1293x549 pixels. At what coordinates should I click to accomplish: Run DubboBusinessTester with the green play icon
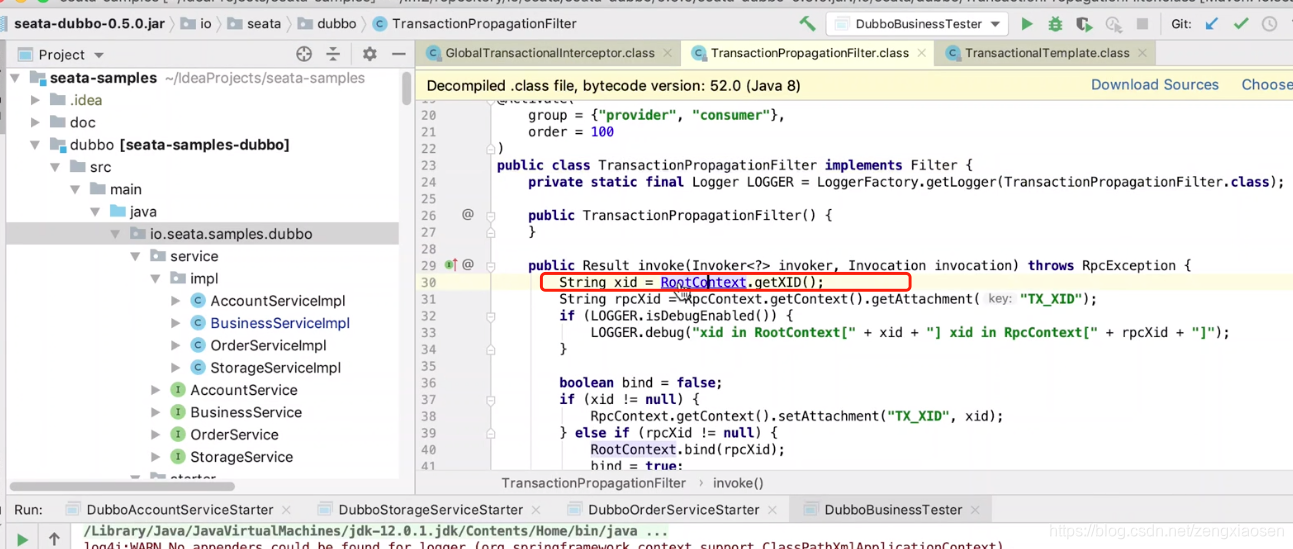click(x=1027, y=23)
